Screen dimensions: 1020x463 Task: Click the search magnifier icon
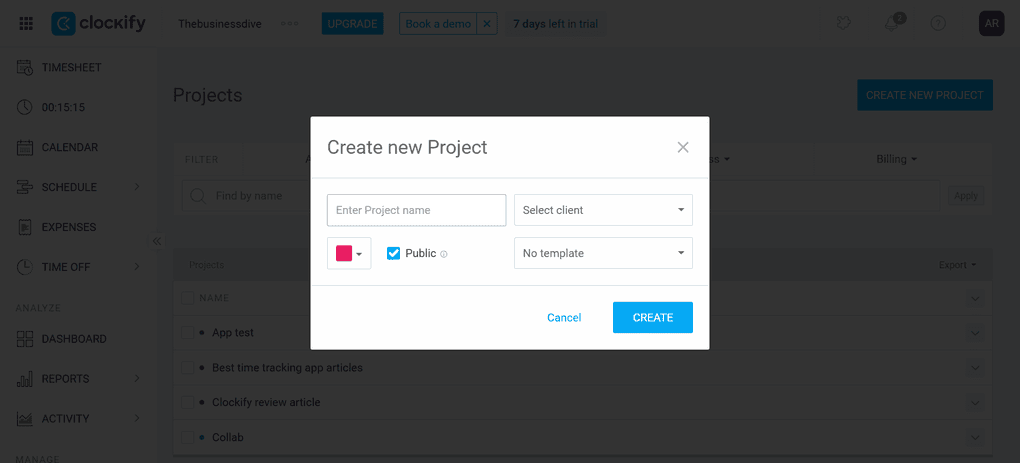(x=198, y=196)
